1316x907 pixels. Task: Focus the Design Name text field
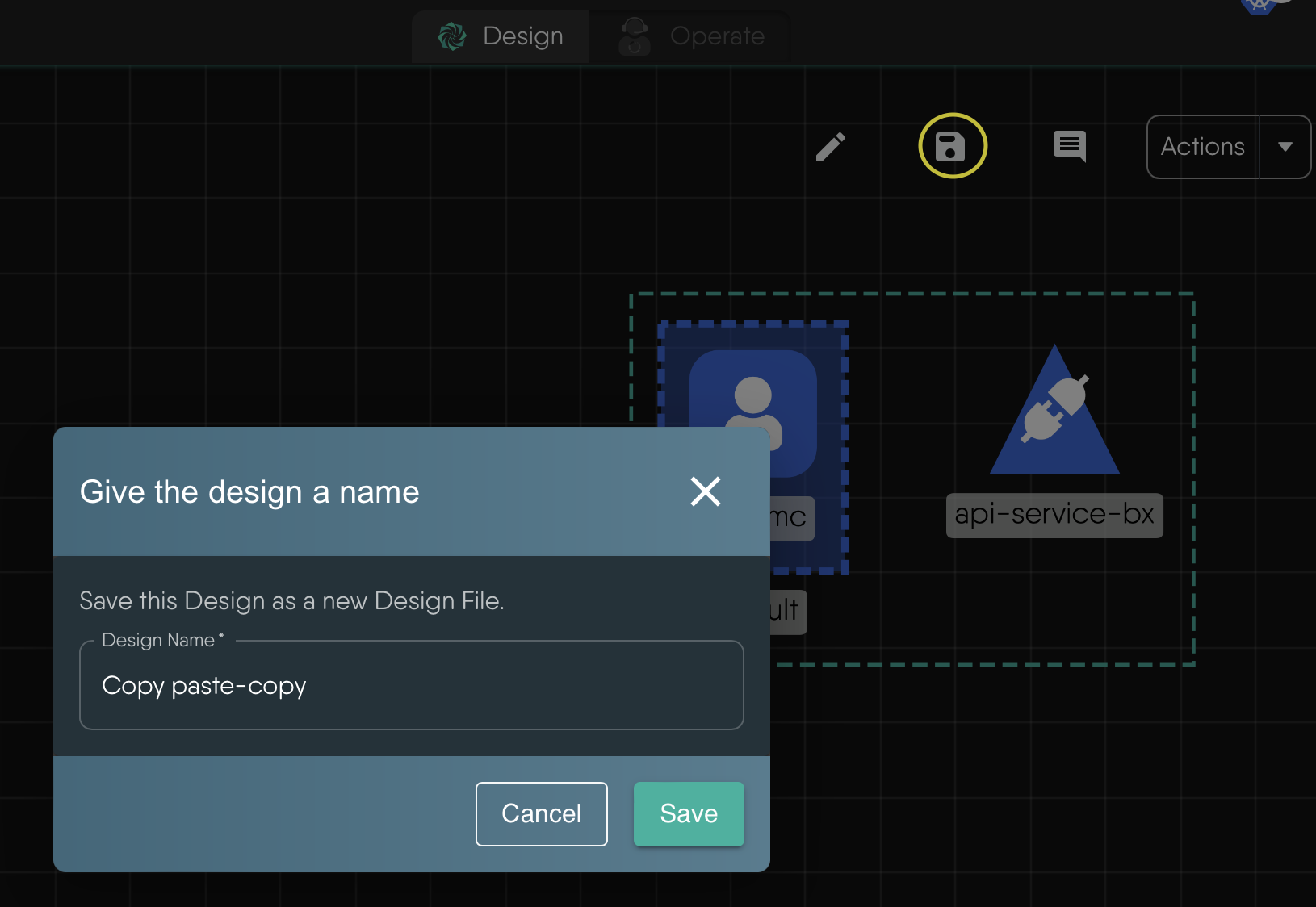pos(411,686)
